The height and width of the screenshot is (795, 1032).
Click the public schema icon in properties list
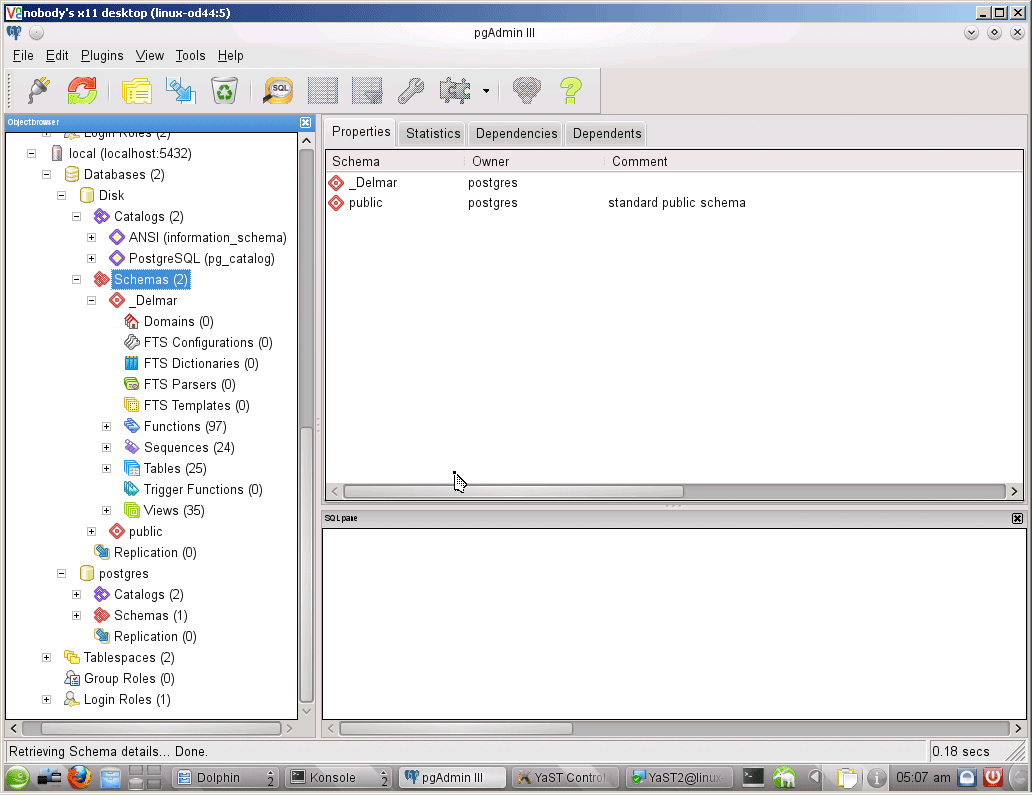[x=336, y=203]
